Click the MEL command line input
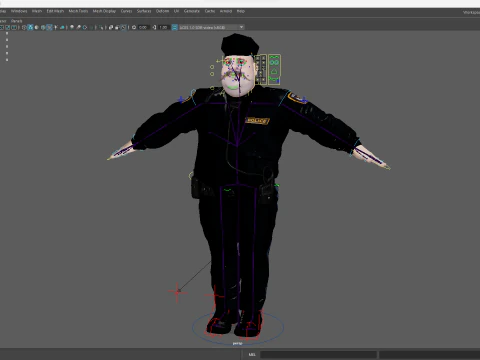Viewport: 480px width, 360px height. pyautogui.click(x=318, y=355)
